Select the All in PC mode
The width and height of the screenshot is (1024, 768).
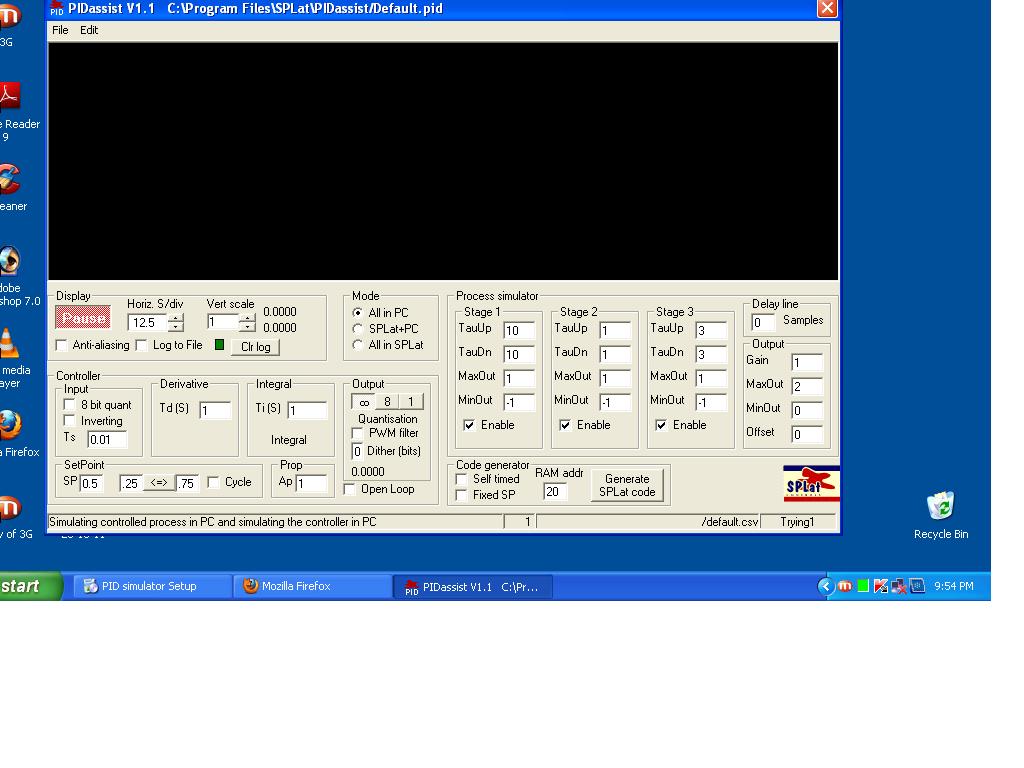pos(357,313)
